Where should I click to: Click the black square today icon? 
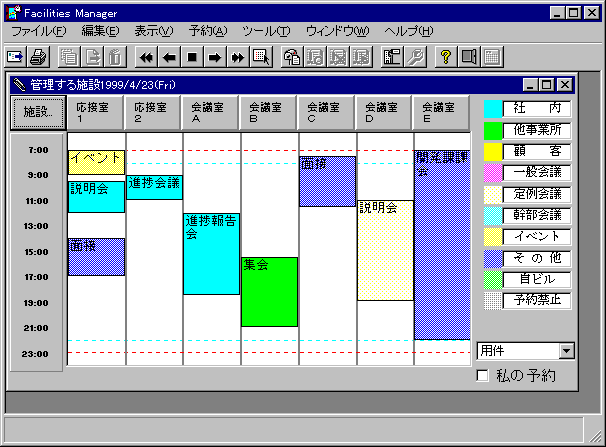coord(192,57)
